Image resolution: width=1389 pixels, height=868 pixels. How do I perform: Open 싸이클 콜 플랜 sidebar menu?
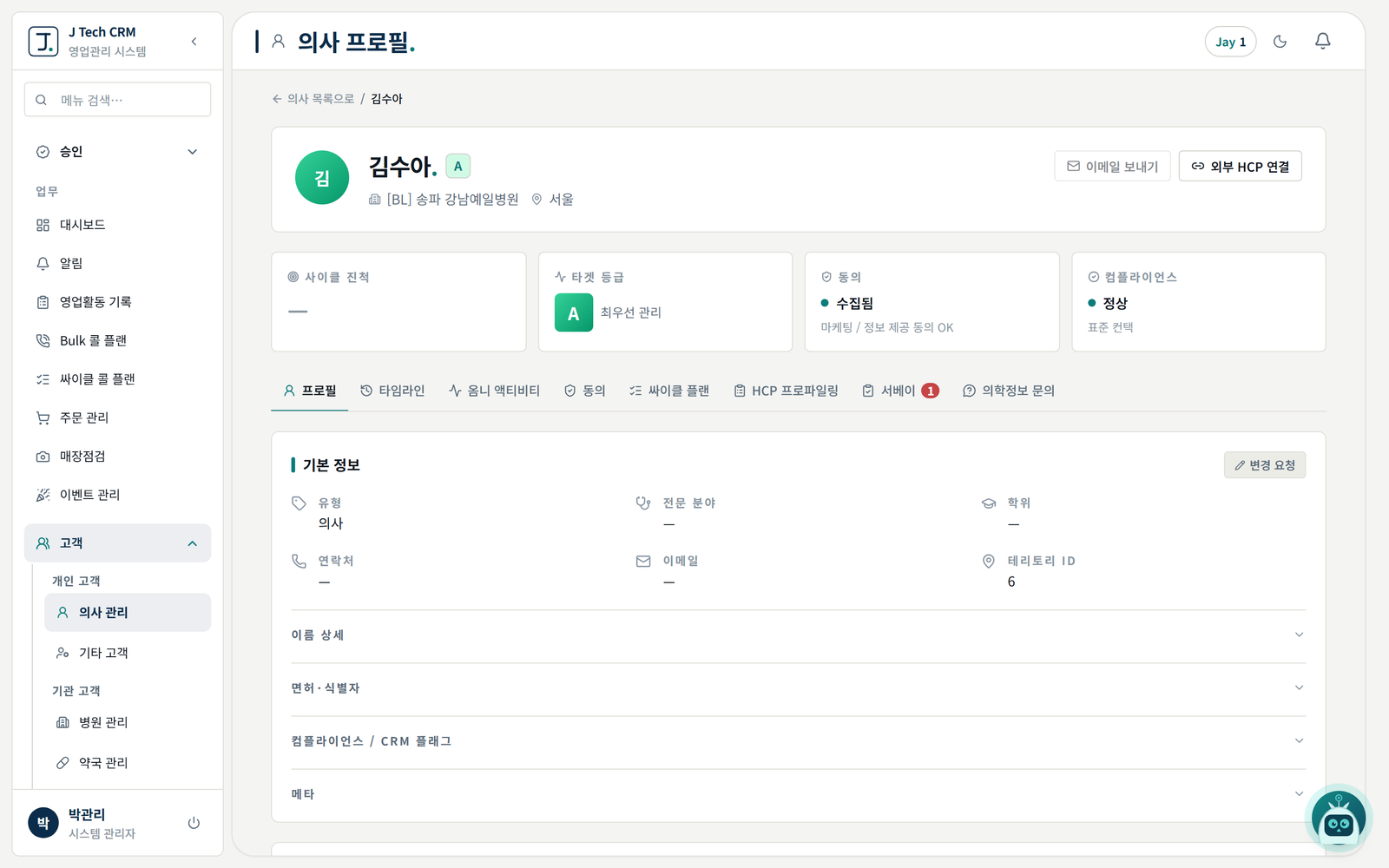[x=117, y=379]
